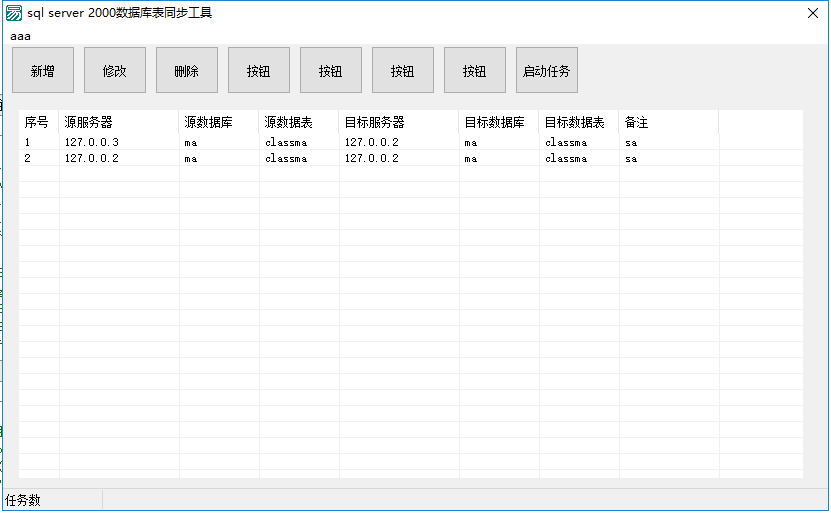Click the 按钮 button immediately left of 启动任务
Viewport: 831px width, 513px height.
click(474, 70)
